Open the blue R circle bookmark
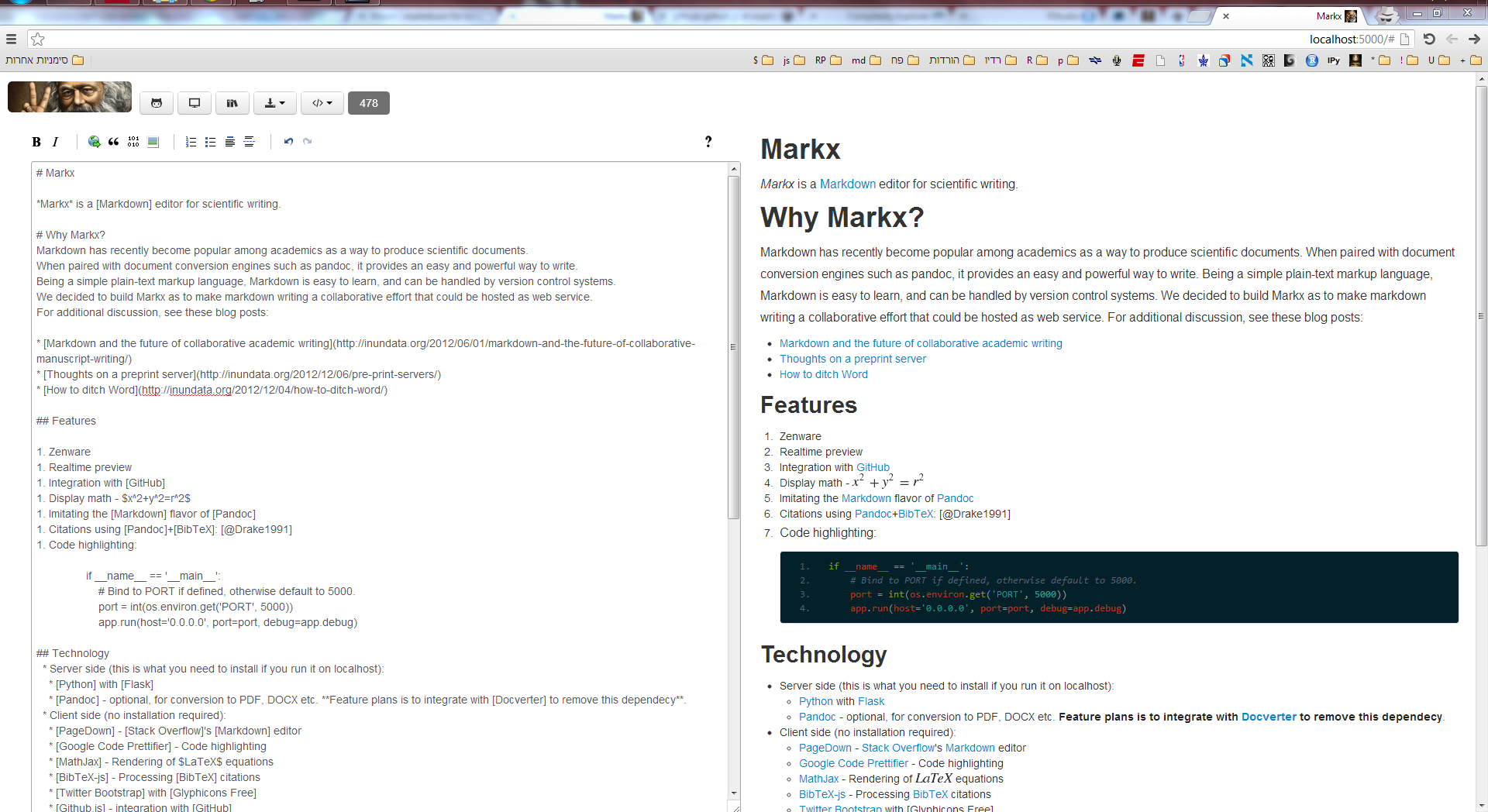The image size is (1488, 812). [x=1312, y=60]
